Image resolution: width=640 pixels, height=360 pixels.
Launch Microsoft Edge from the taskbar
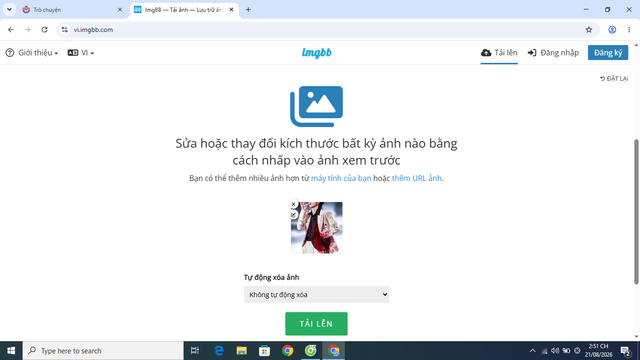219,351
